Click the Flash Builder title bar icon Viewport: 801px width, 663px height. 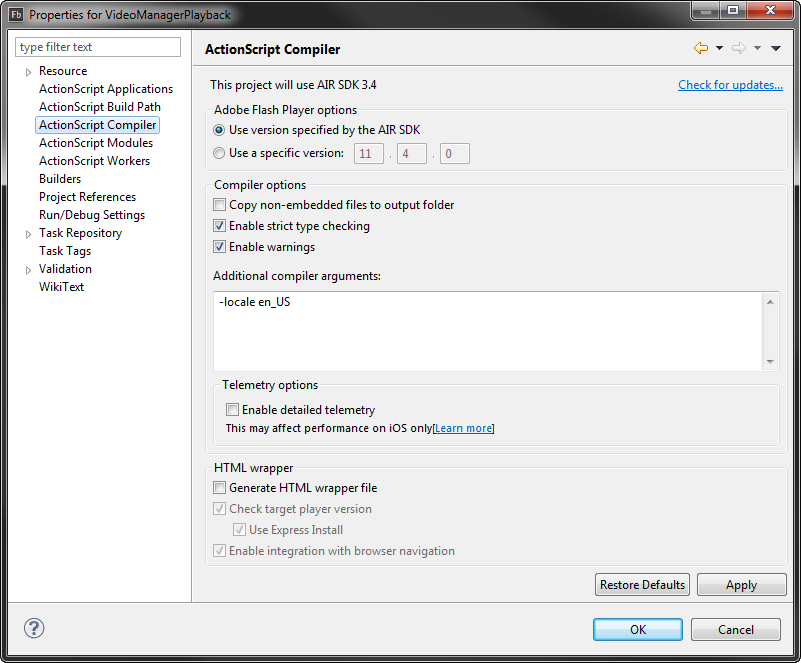pos(16,14)
